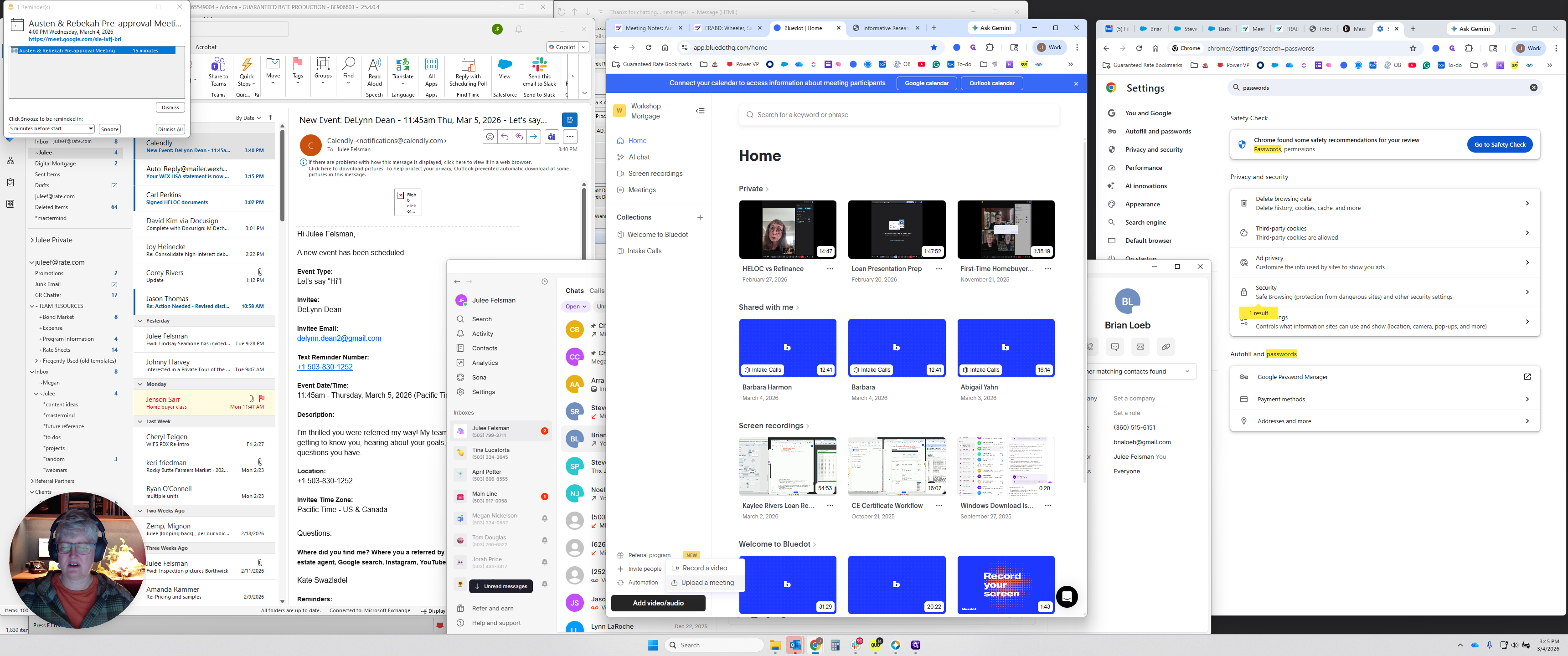Click the delynn.dean2@gmail.com email link
1568x656 pixels.
(339, 338)
